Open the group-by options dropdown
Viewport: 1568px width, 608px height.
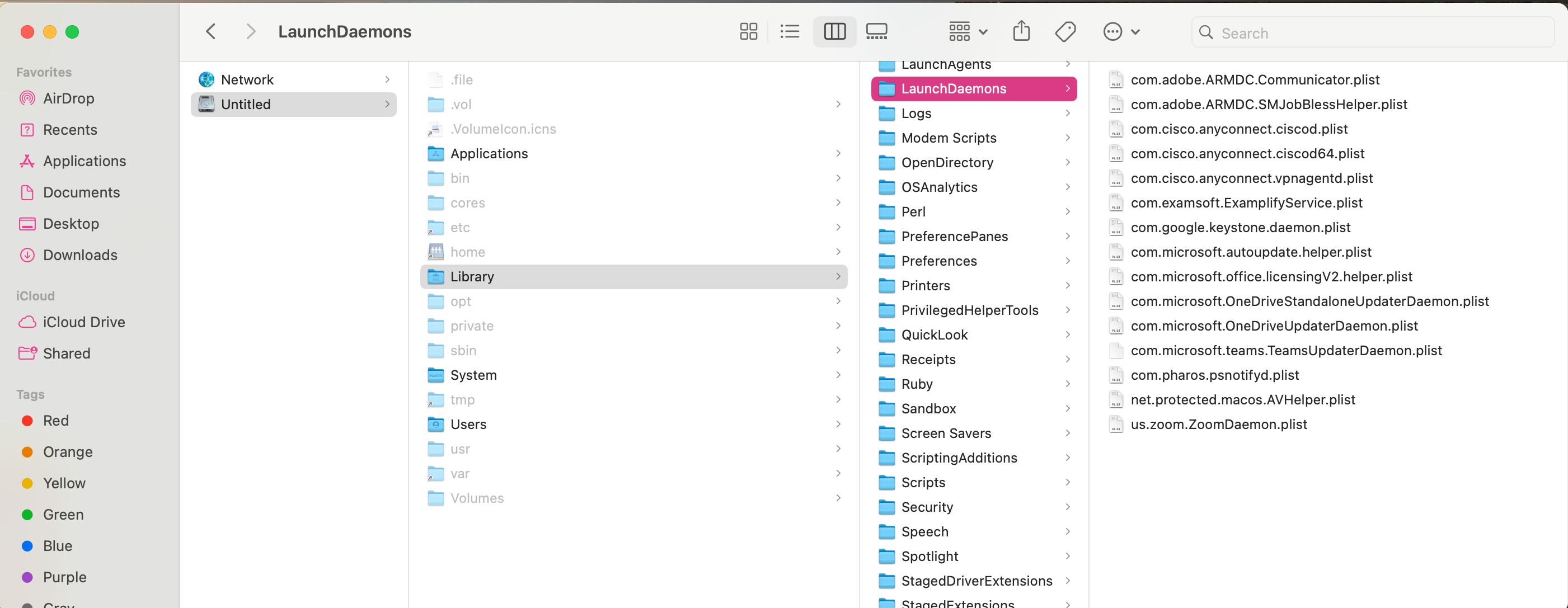pyautogui.click(x=968, y=32)
